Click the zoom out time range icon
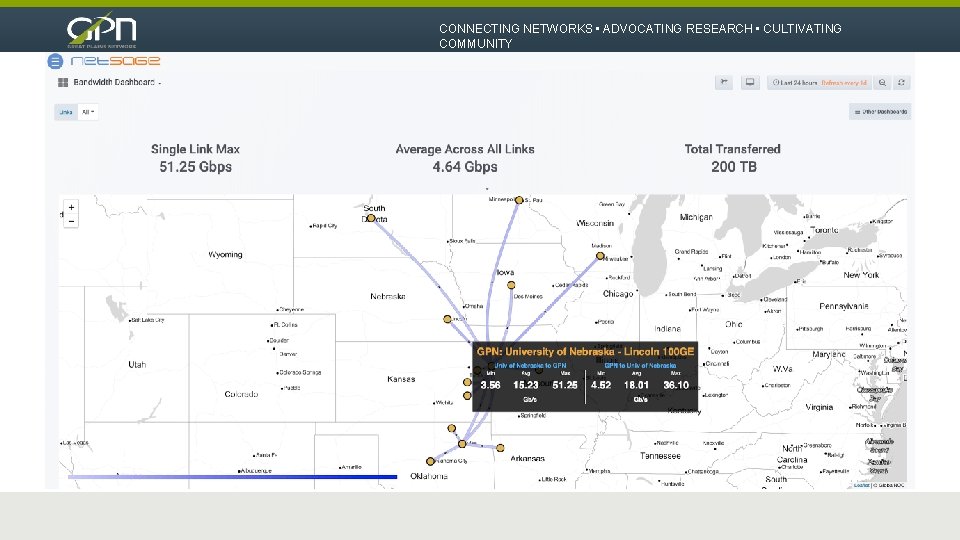This screenshot has width=960, height=540. click(882, 83)
